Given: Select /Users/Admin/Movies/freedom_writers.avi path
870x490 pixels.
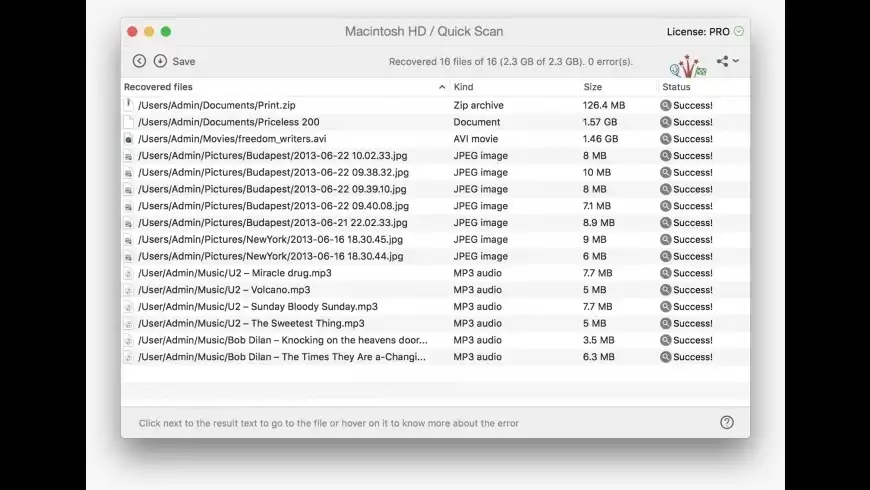Looking at the screenshot, I should pos(232,139).
